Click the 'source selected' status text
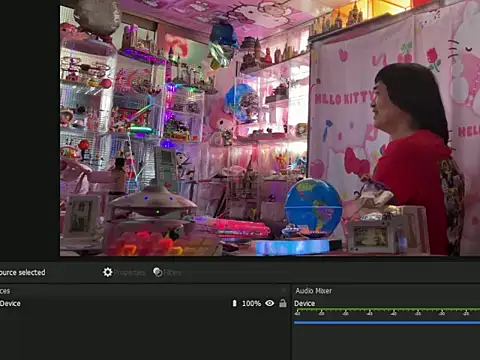 pos(23,272)
